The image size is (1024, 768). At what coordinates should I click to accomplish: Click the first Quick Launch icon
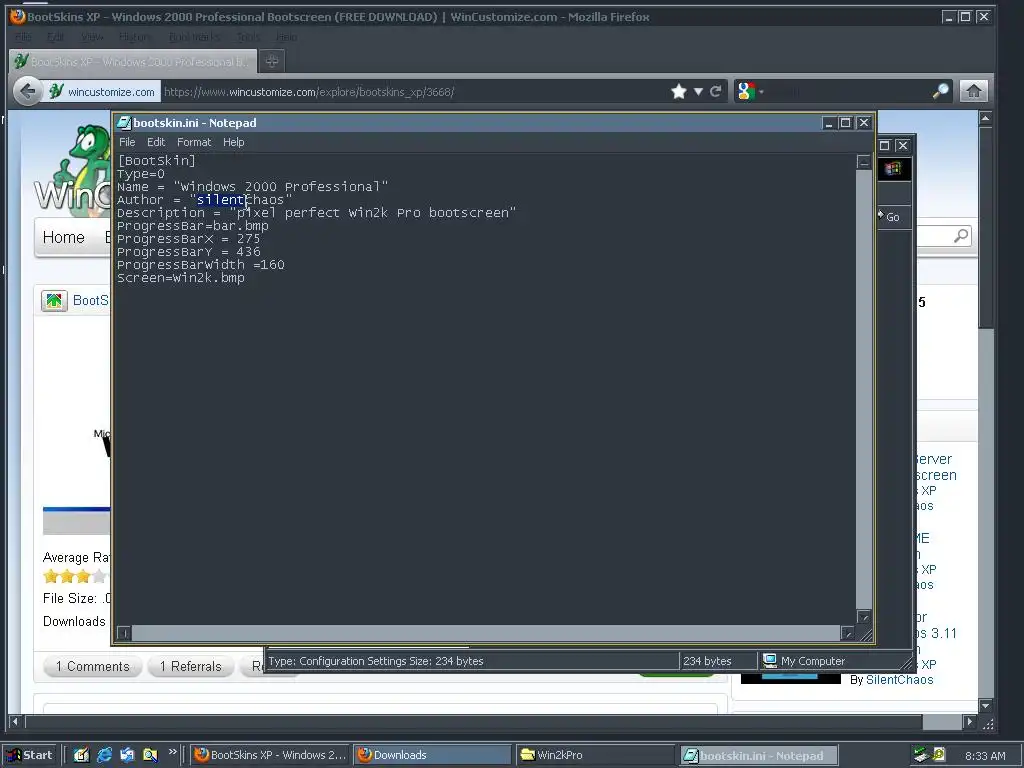(x=81, y=755)
